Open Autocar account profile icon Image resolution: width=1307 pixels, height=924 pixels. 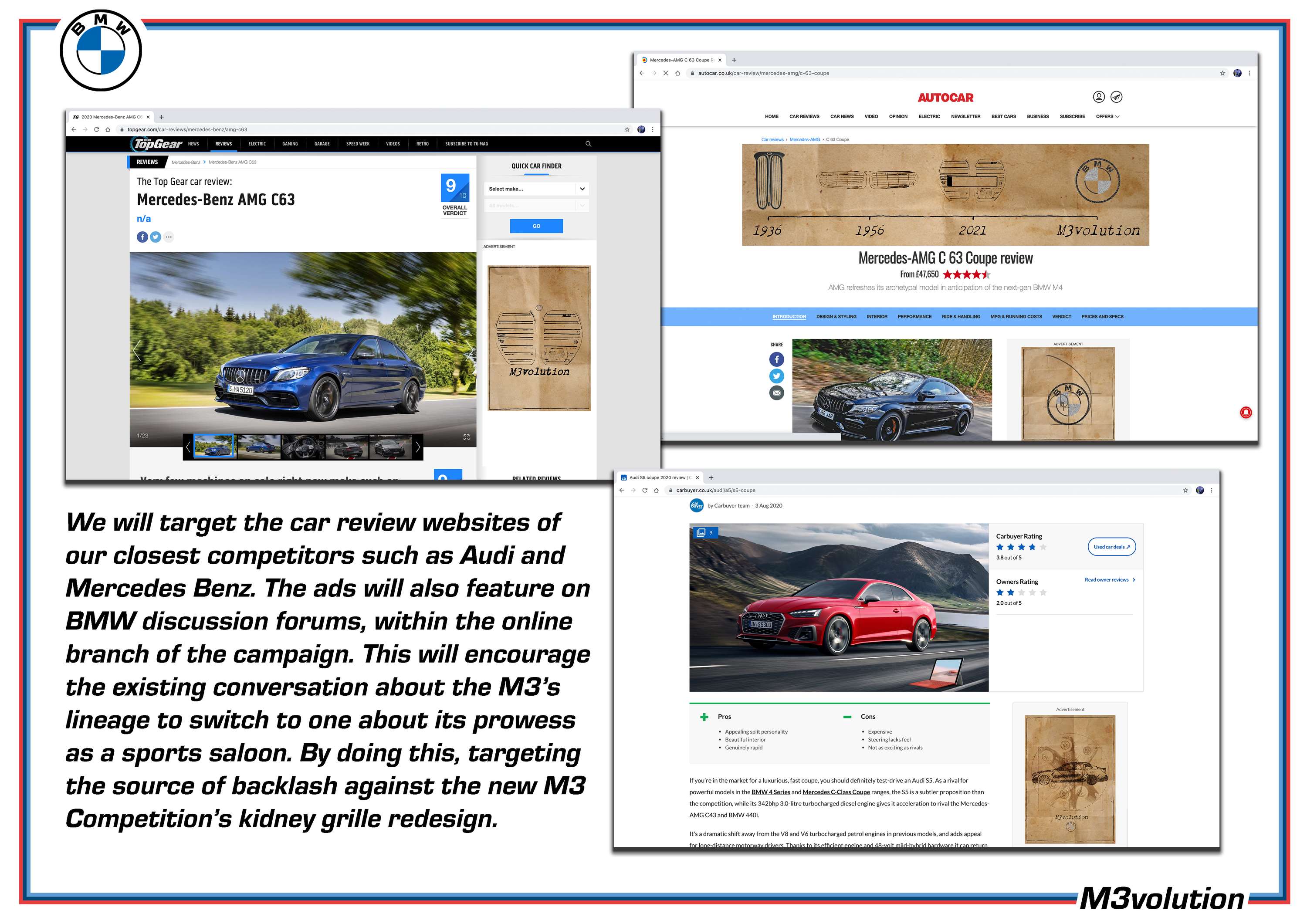coord(1099,97)
